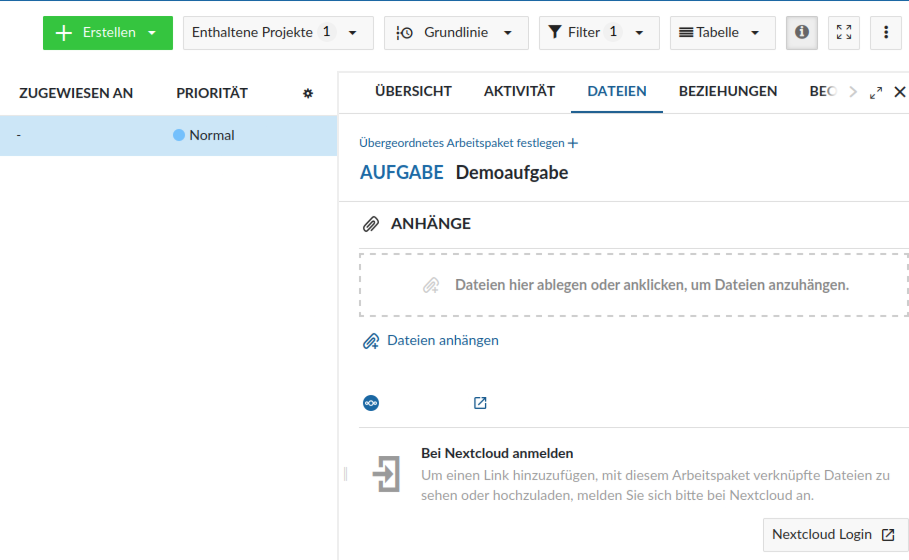This screenshot has height=560, width=909.
Task: Toggle the info details pane button
Action: click(802, 32)
